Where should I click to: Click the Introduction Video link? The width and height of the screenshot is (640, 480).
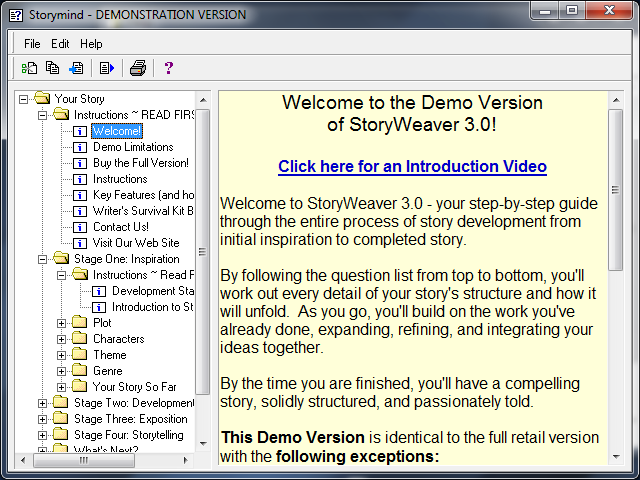pyautogui.click(x=412, y=166)
